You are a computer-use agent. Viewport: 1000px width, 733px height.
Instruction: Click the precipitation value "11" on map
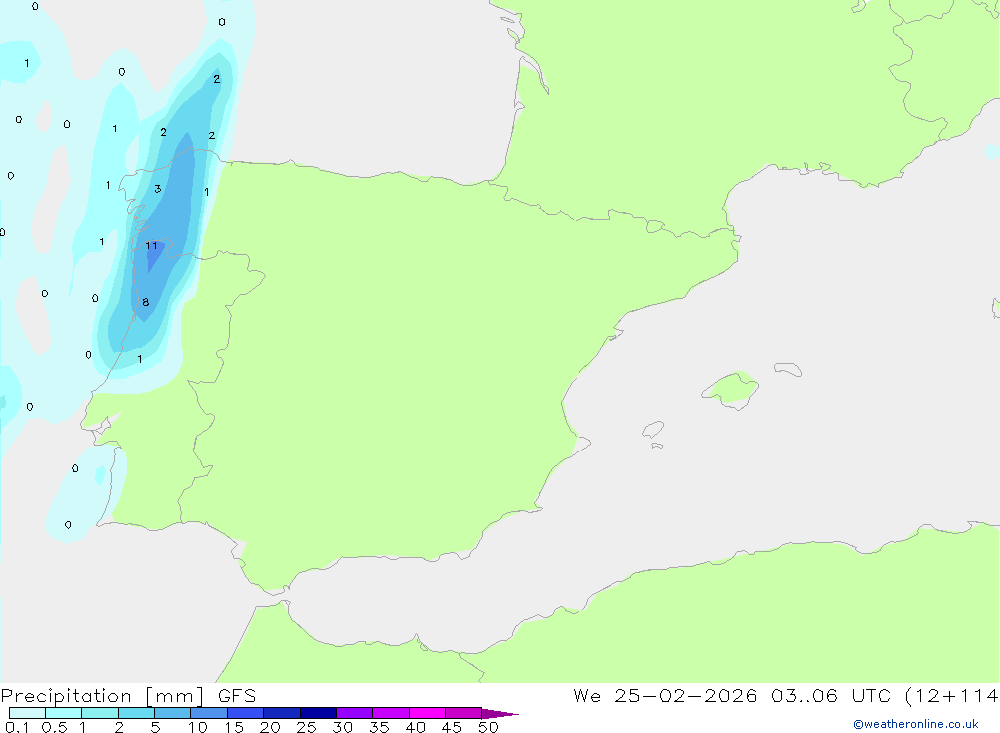(151, 246)
